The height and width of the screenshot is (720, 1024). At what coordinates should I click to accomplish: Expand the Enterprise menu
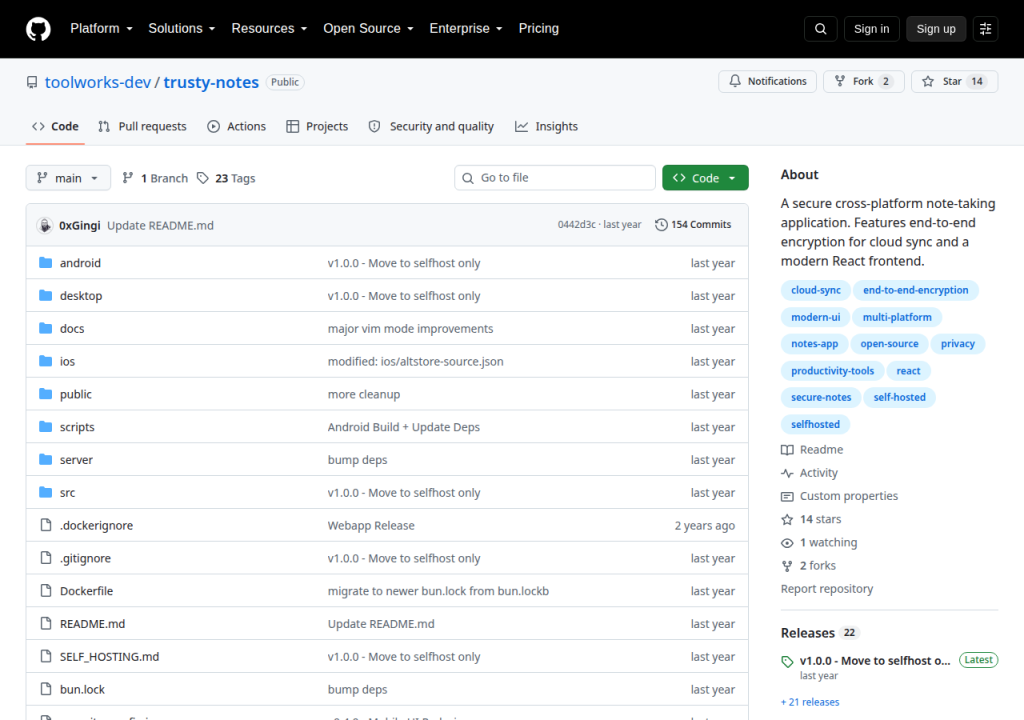pos(466,29)
